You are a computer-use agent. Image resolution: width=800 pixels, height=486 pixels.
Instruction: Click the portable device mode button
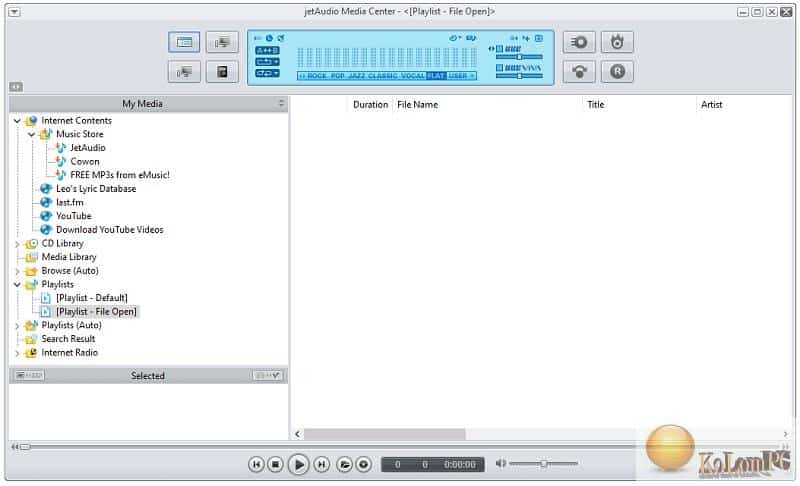point(222,71)
